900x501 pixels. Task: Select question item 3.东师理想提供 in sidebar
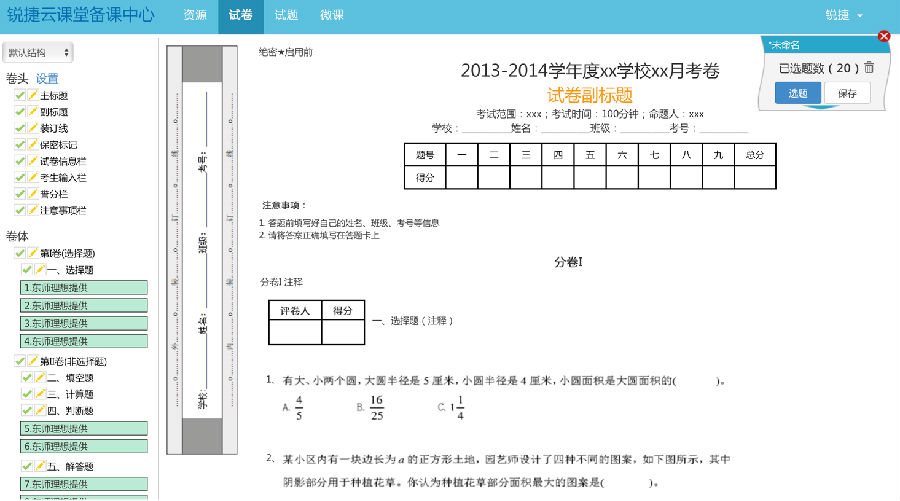(84, 323)
